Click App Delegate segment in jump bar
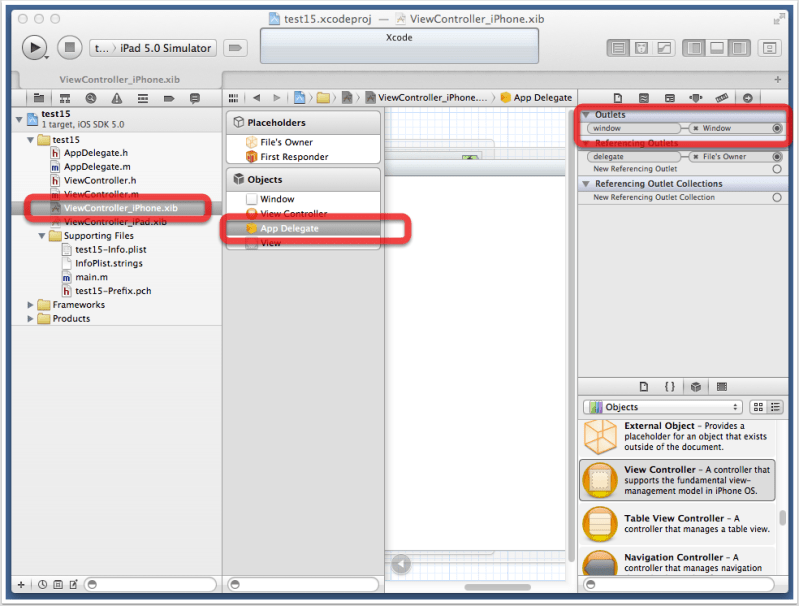Image resolution: width=799 pixels, height=606 pixels. pos(537,97)
